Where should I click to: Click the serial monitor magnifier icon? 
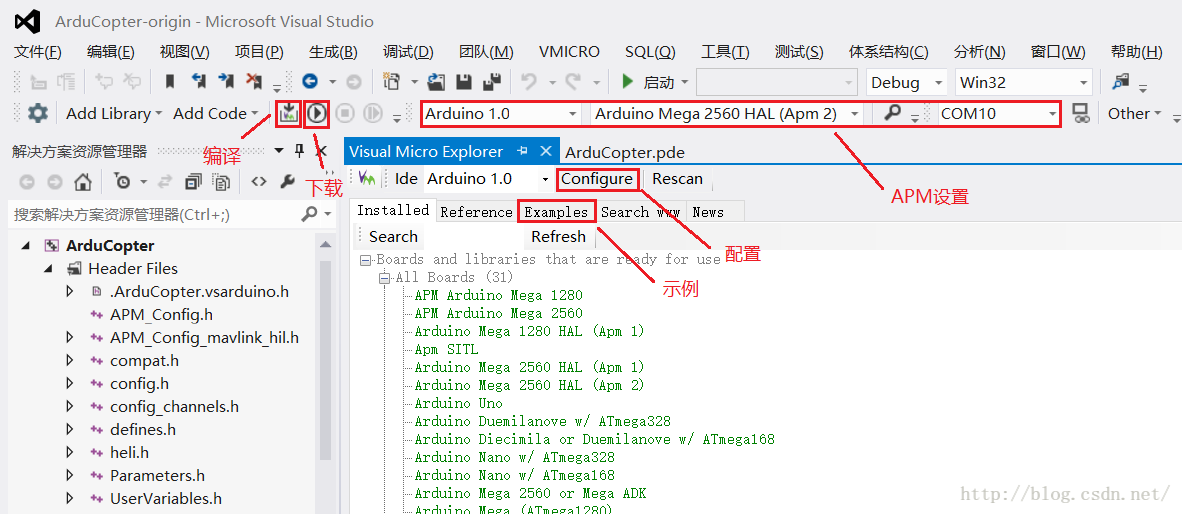pos(893,114)
